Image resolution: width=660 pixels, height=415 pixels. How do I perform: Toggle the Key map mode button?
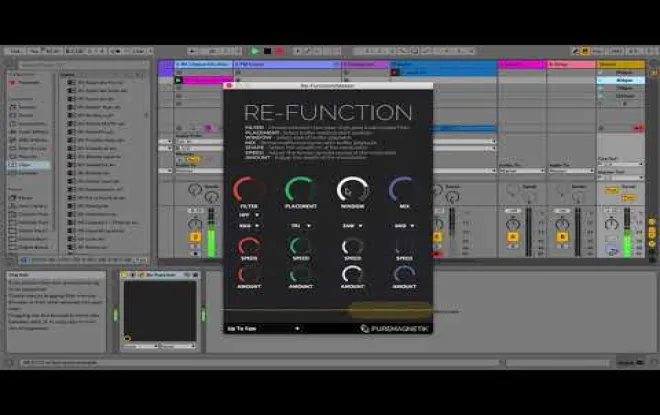pos(597,51)
